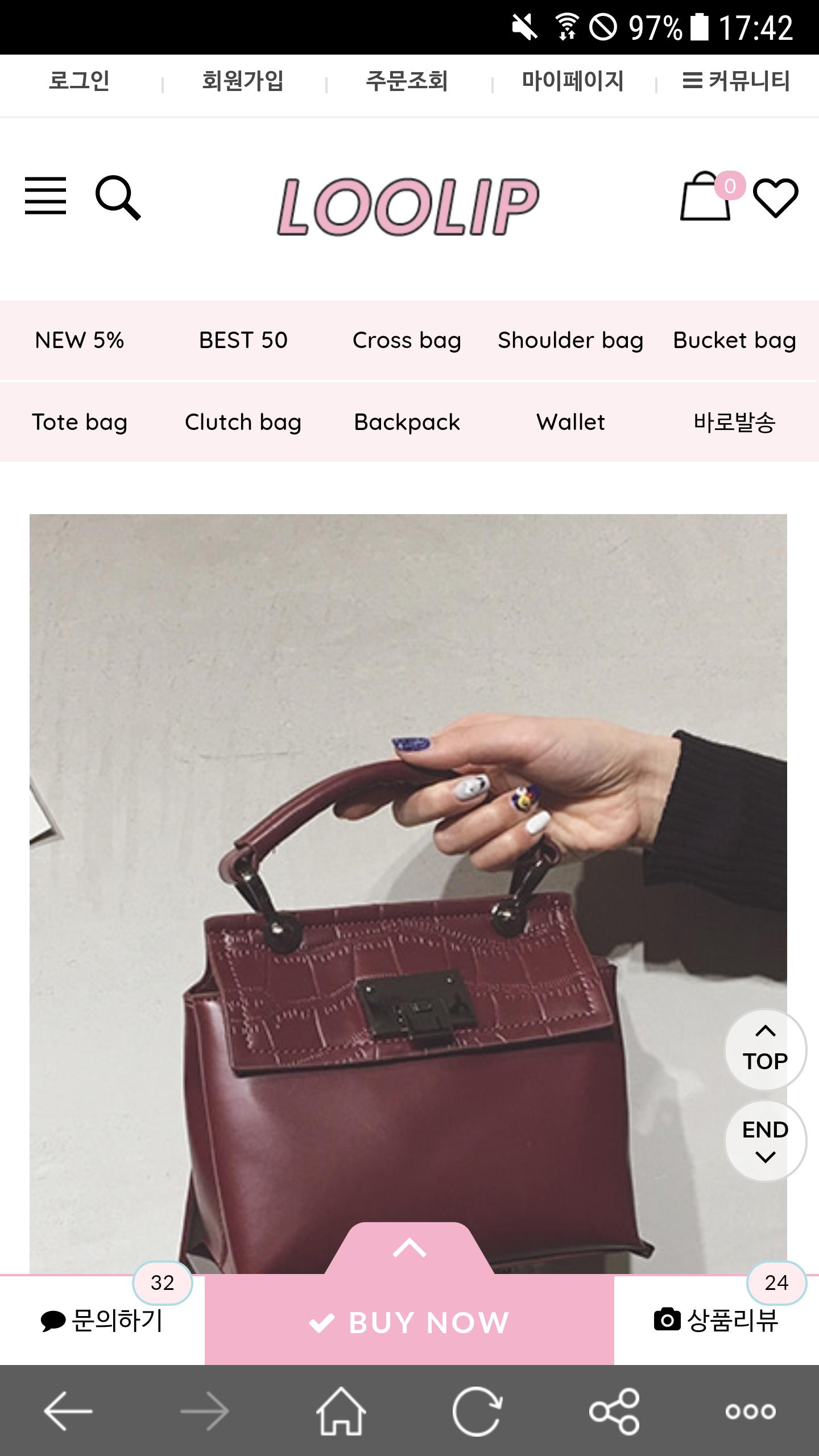The height and width of the screenshot is (1456, 819).
Task: Open 문의하기 inquiry button
Action: click(102, 1321)
